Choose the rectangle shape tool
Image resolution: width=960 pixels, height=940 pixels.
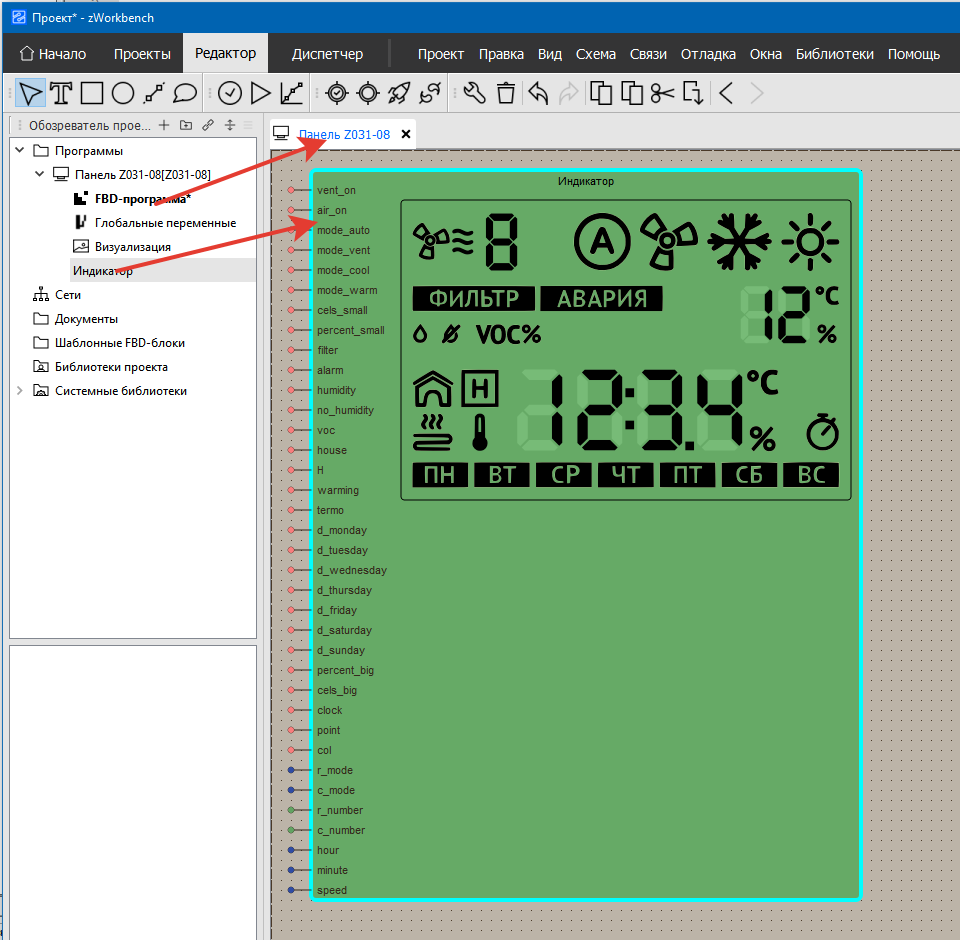click(x=92, y=94)
